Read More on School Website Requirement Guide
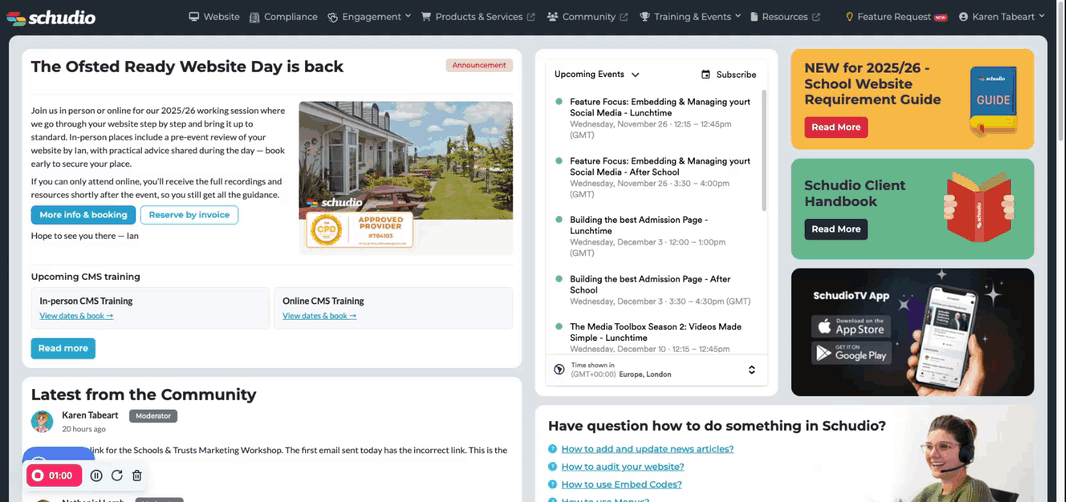Viewport: 1066px width, 502px height. click(836, 127)
